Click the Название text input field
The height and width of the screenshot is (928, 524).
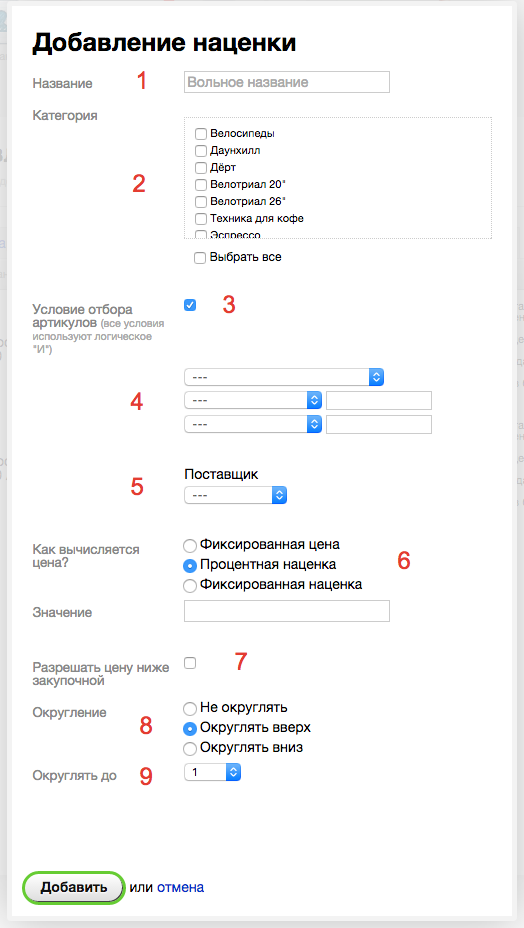[x=287, y=82]
